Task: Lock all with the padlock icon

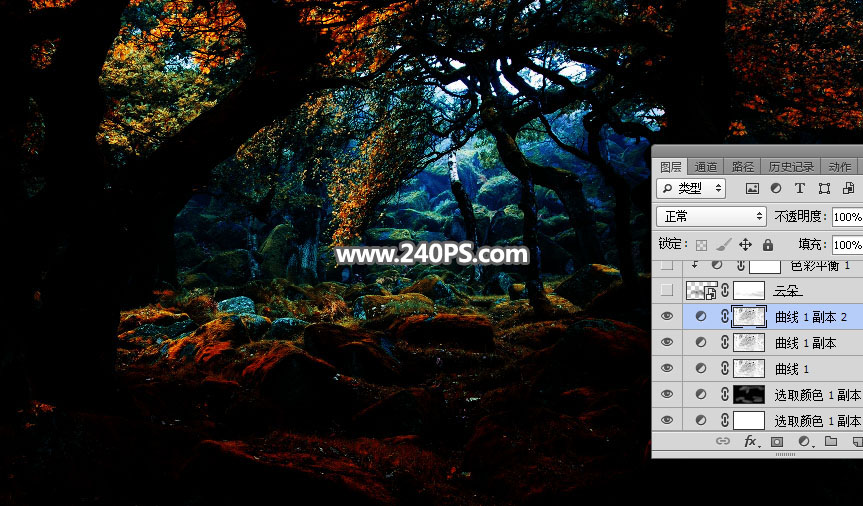Action: [x=768, y=244]
